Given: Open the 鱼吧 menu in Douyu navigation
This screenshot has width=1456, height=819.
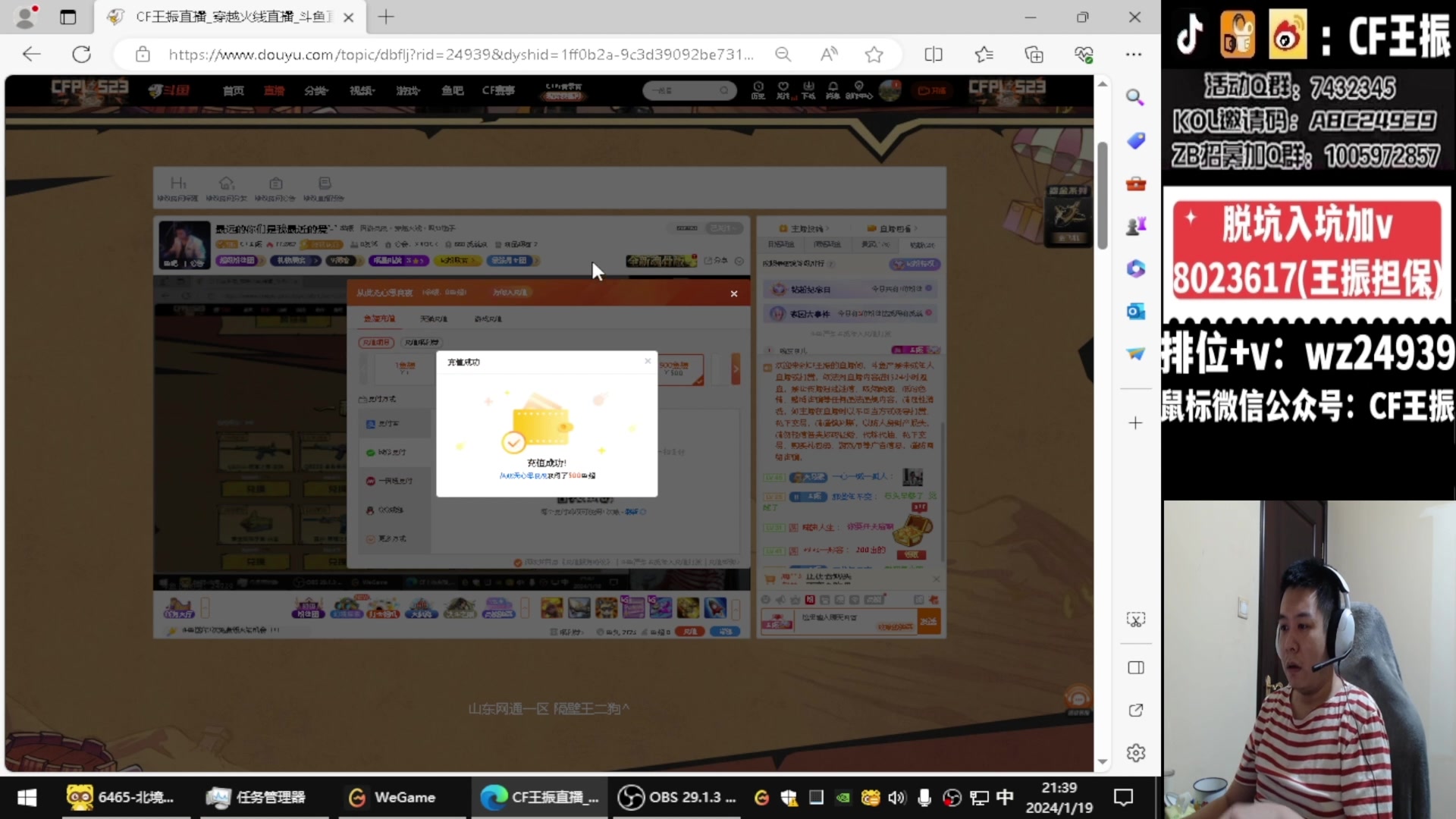Looking at the screenshot, I should click(x=453, y=90).
